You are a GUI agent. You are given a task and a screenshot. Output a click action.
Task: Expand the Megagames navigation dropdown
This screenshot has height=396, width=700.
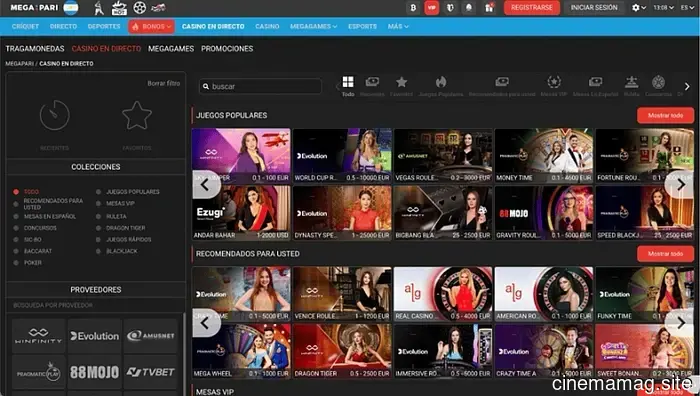pos(313,26)
